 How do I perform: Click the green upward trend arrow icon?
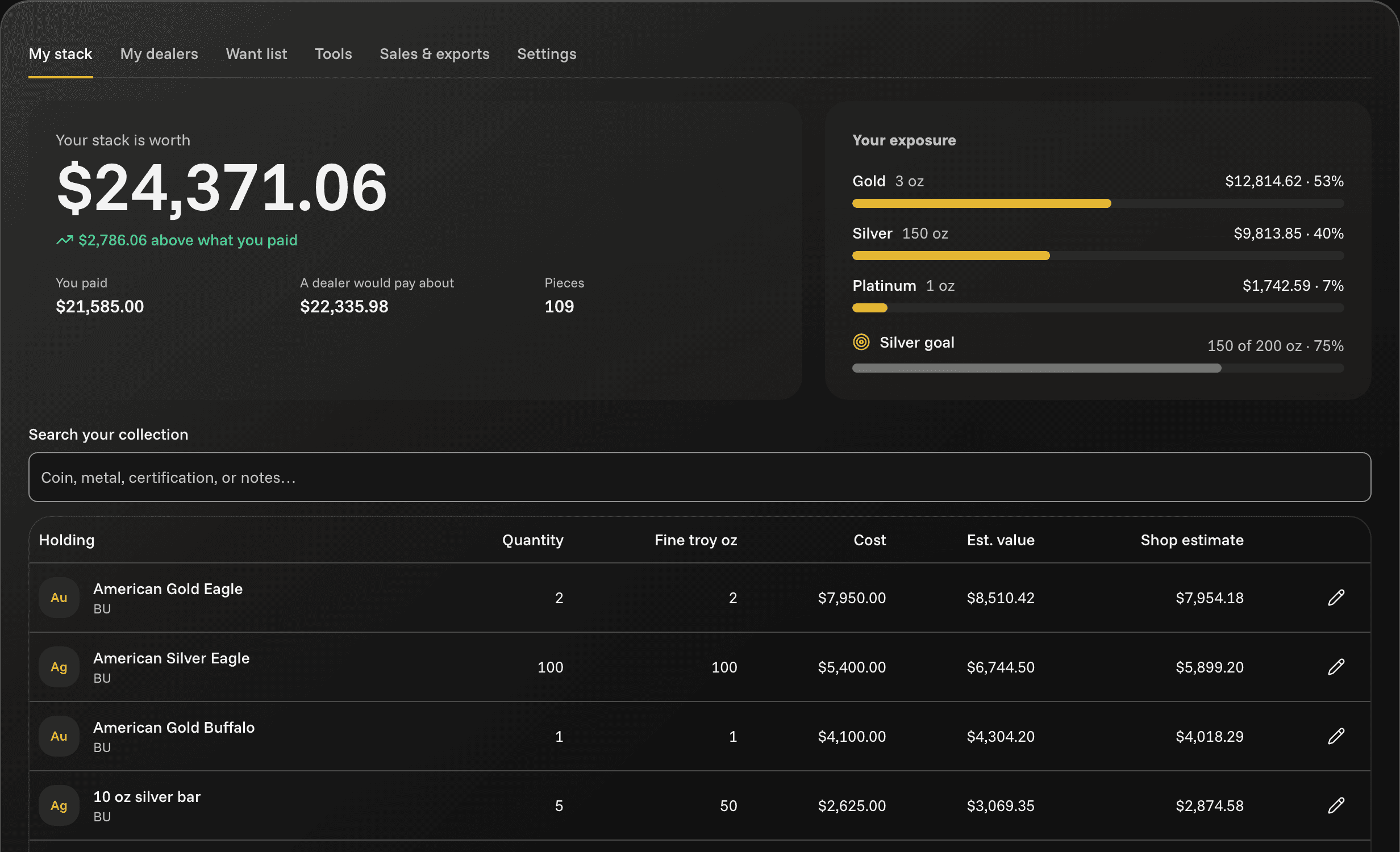click(65, 240)
